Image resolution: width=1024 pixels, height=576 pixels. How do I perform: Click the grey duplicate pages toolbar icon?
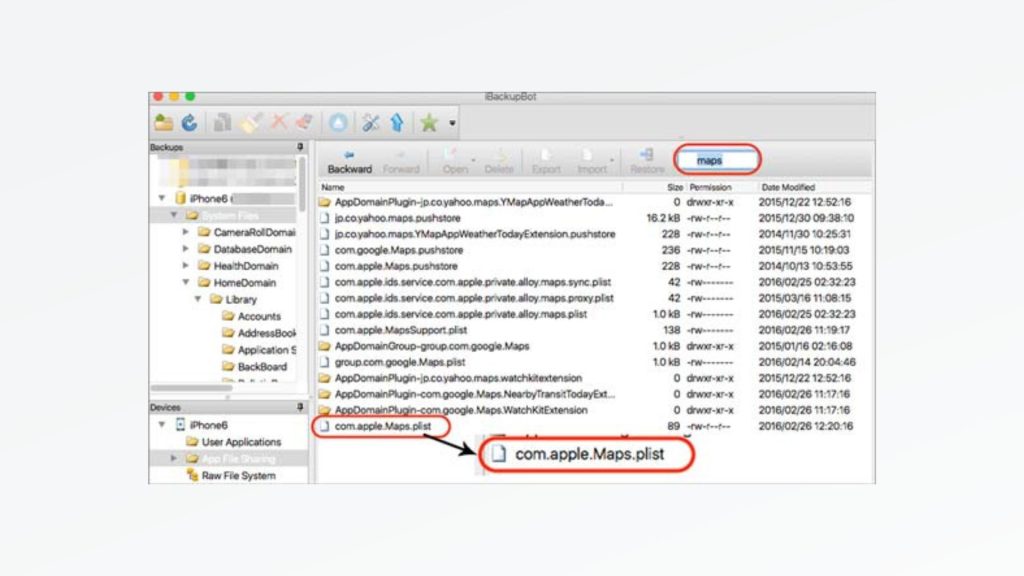(223, 123)
